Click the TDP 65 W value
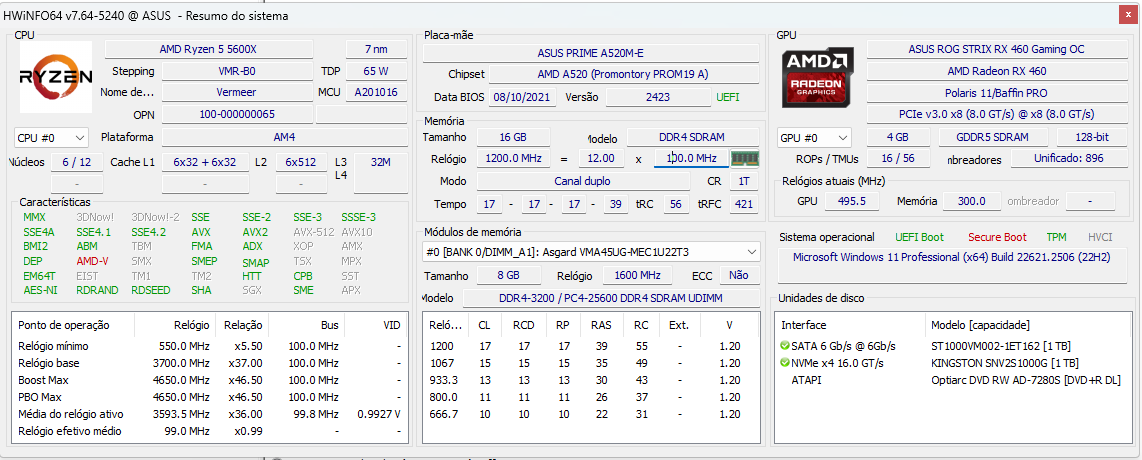 point(376,71)
